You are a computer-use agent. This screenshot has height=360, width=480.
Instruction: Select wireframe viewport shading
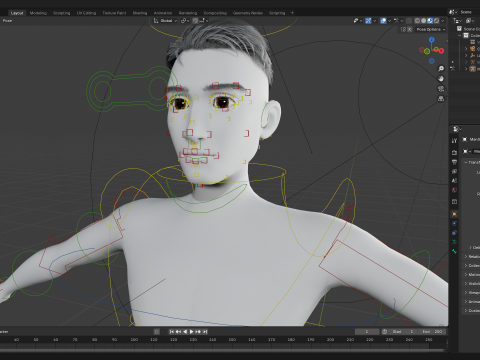[x=417, y=21]
